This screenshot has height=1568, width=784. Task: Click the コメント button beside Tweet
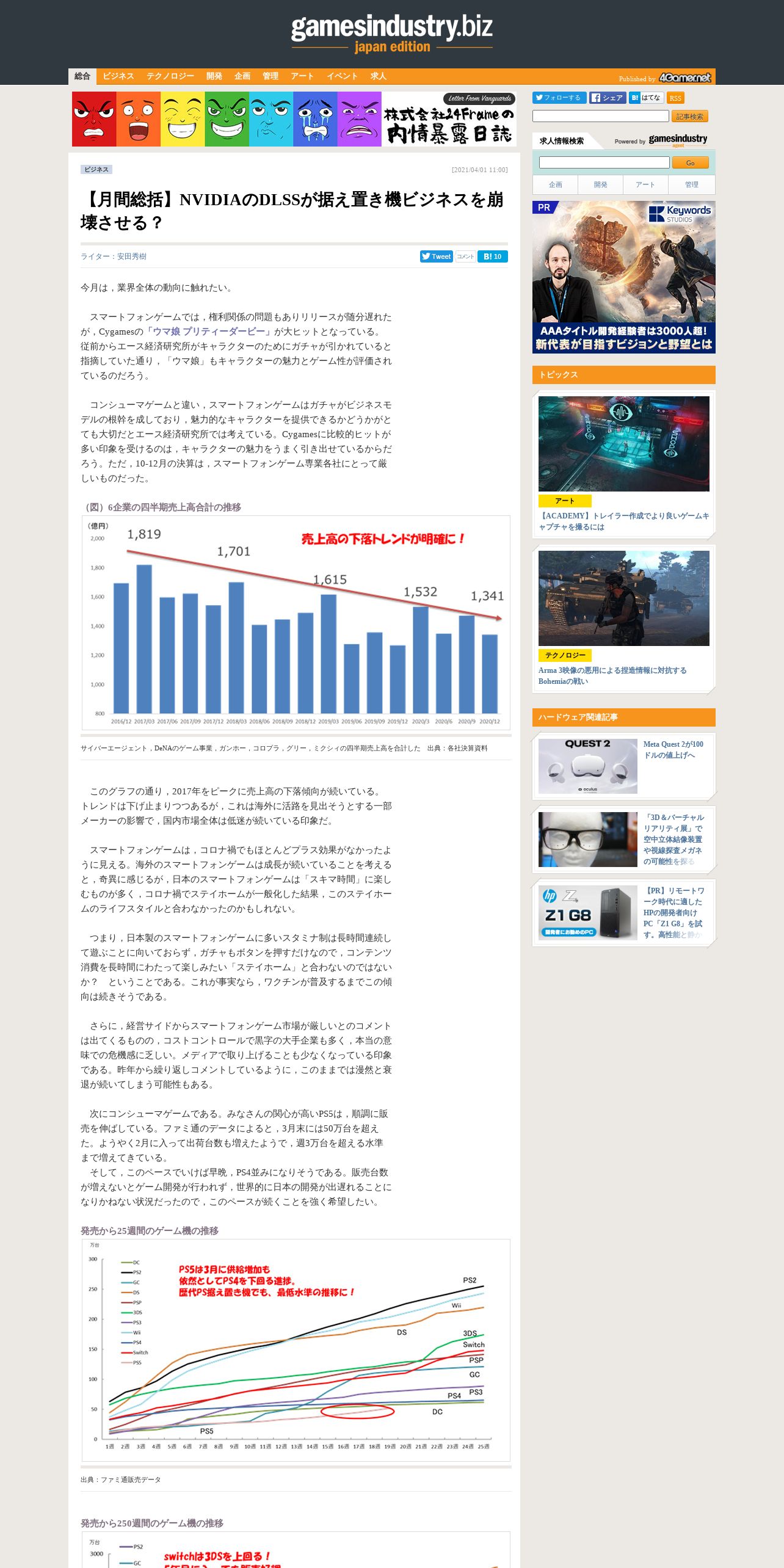click(465, 256)
